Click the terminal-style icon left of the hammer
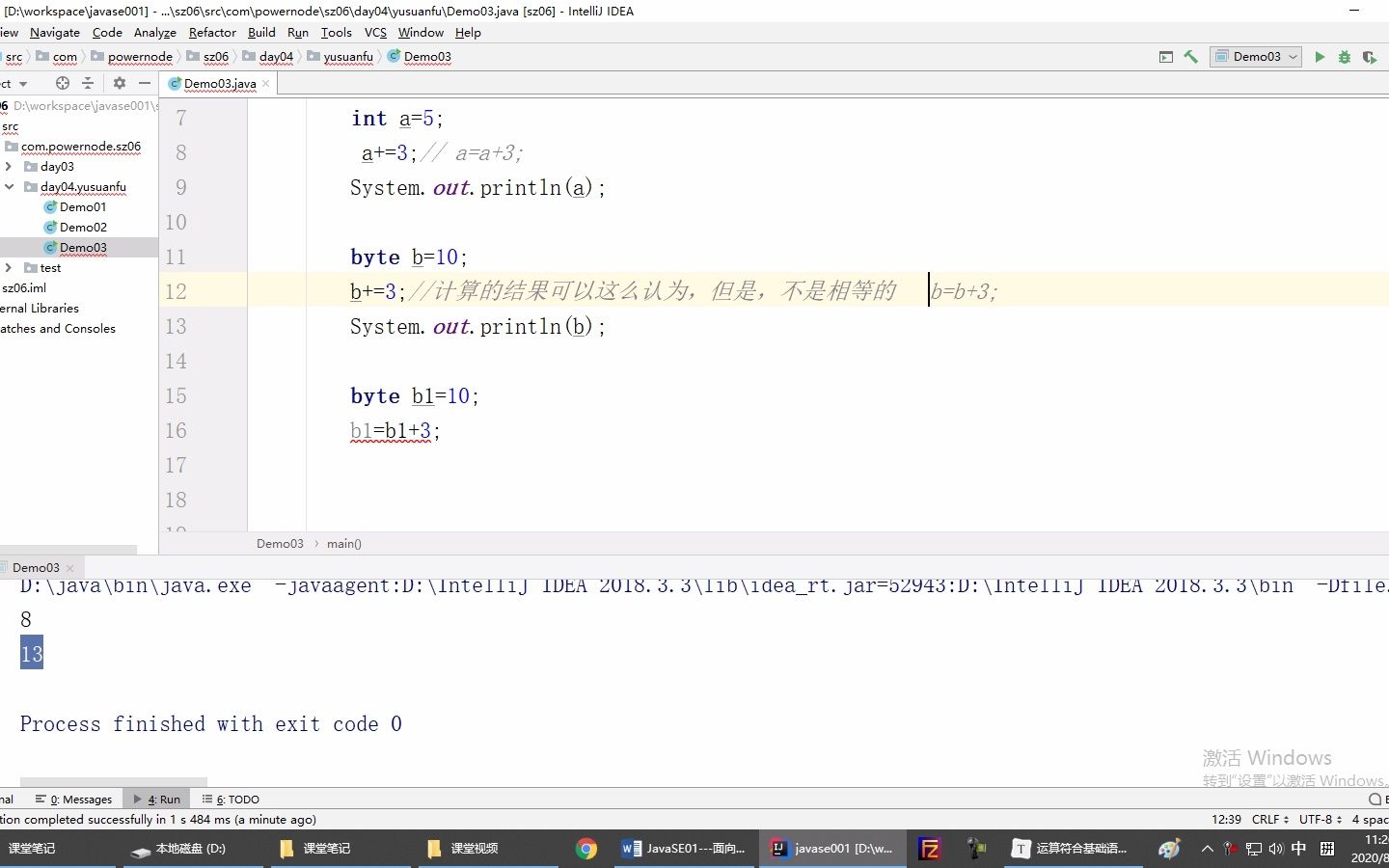 click(x=1166, y=57)
